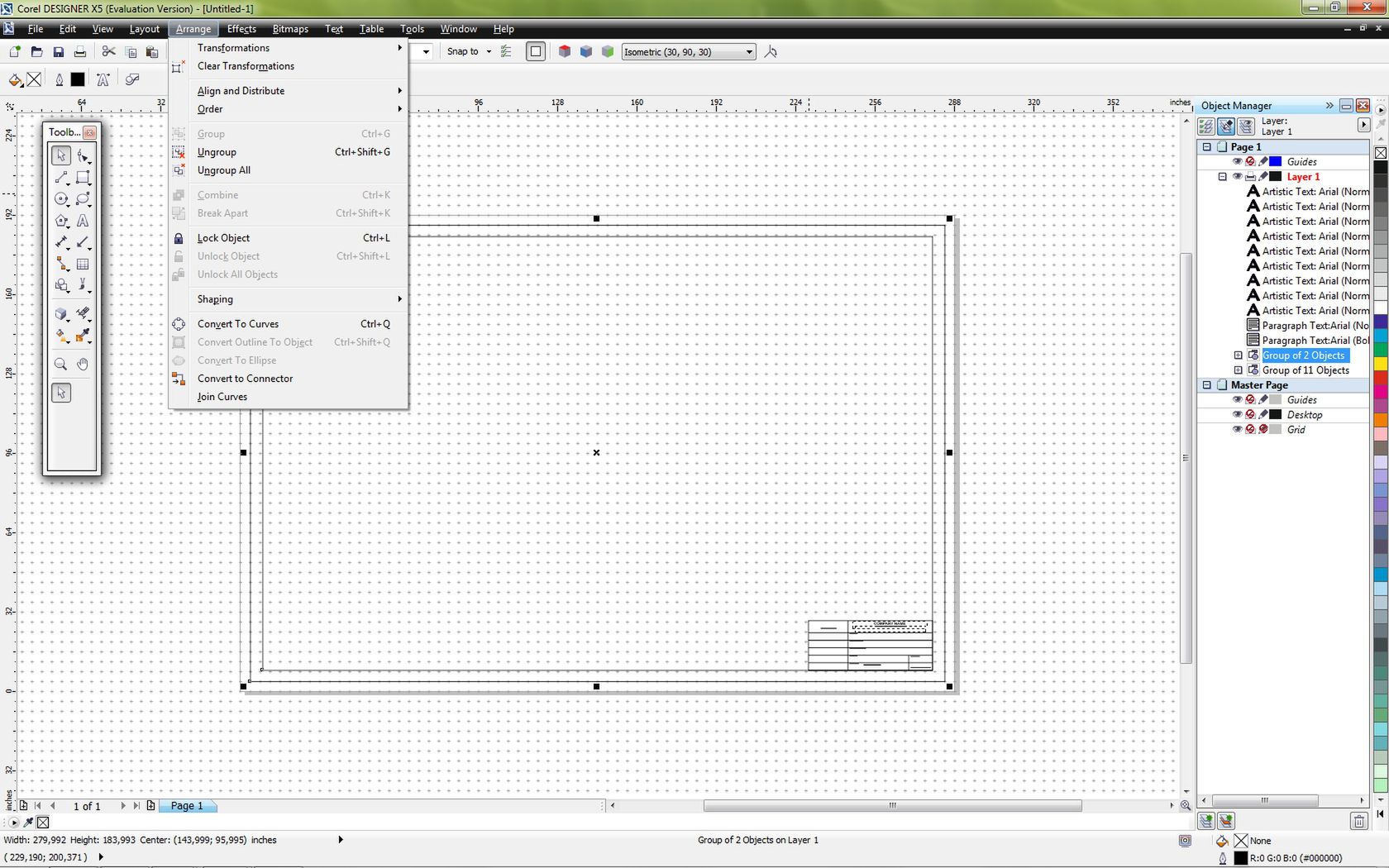Toggle visibility eye of Layer 1
This screenshot has width=1389, height=868.
(x=1238, y=177)
